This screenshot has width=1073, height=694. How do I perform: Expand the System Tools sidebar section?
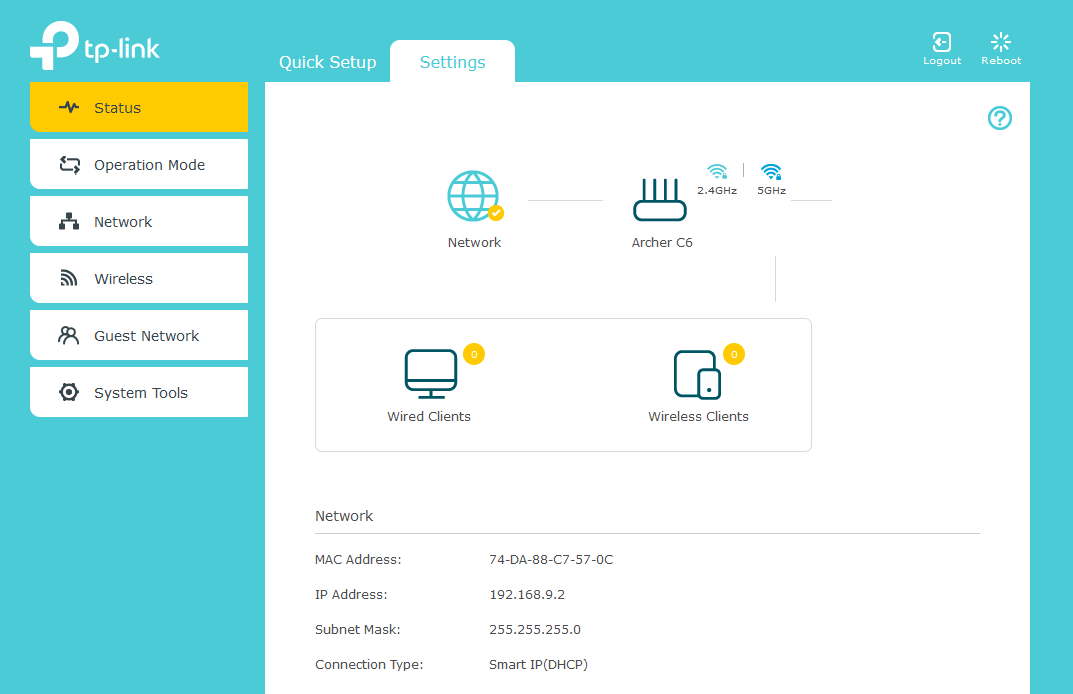click(x=139, y=393)
